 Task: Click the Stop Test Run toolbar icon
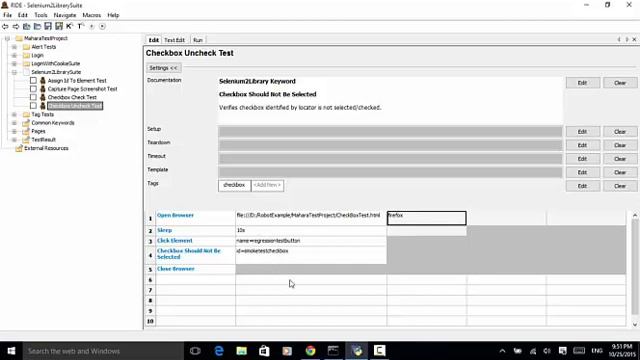[102, 26]
